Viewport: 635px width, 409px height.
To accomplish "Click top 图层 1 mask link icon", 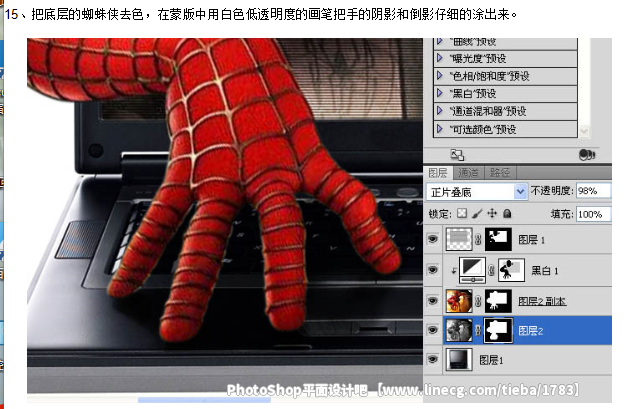I will click(x=478, y=240).
